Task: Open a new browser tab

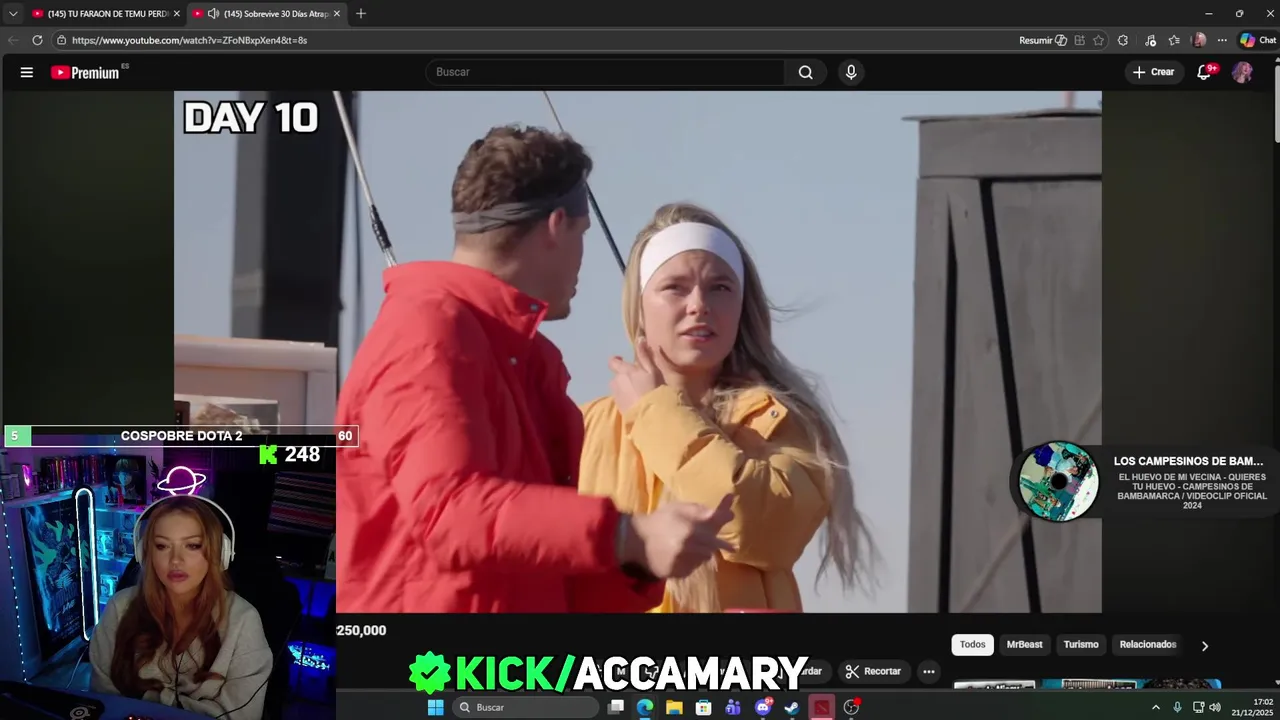Action: tap(361, 14)
